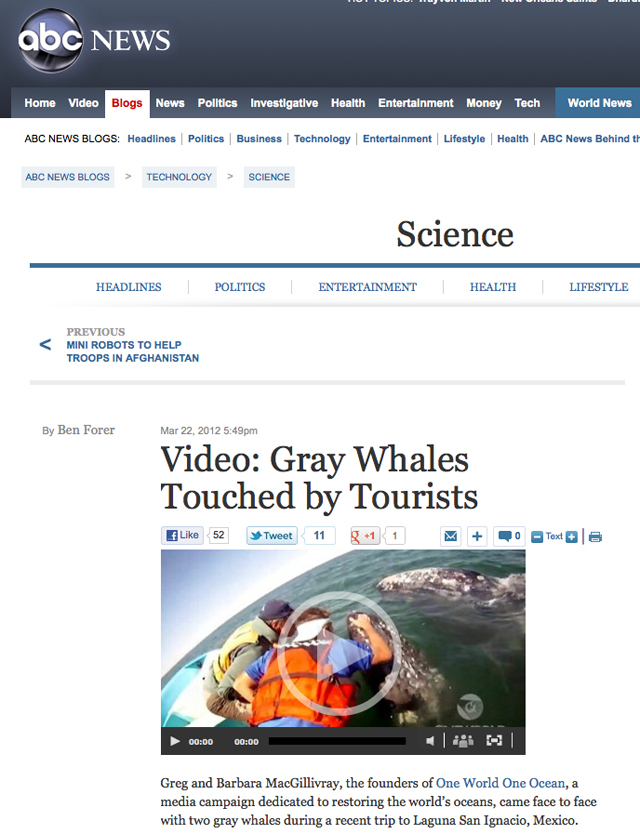Click author name Ben Forer
The width and height of the screenshot is (640, 834).
(x=86, y=430)
